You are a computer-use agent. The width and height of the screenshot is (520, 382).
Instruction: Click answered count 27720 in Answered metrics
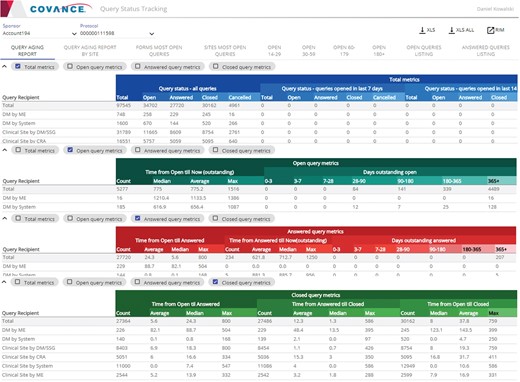click(123, 257)
